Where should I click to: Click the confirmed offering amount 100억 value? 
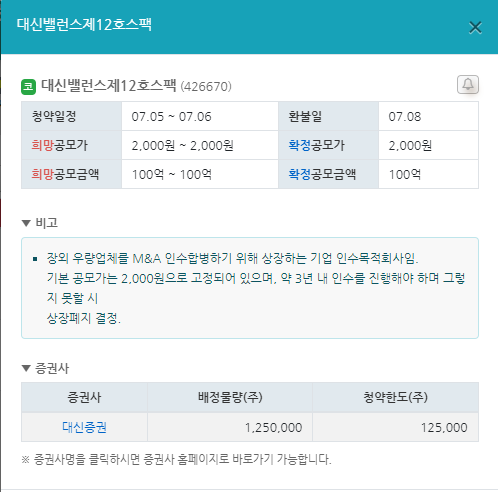tap(405, 174)
